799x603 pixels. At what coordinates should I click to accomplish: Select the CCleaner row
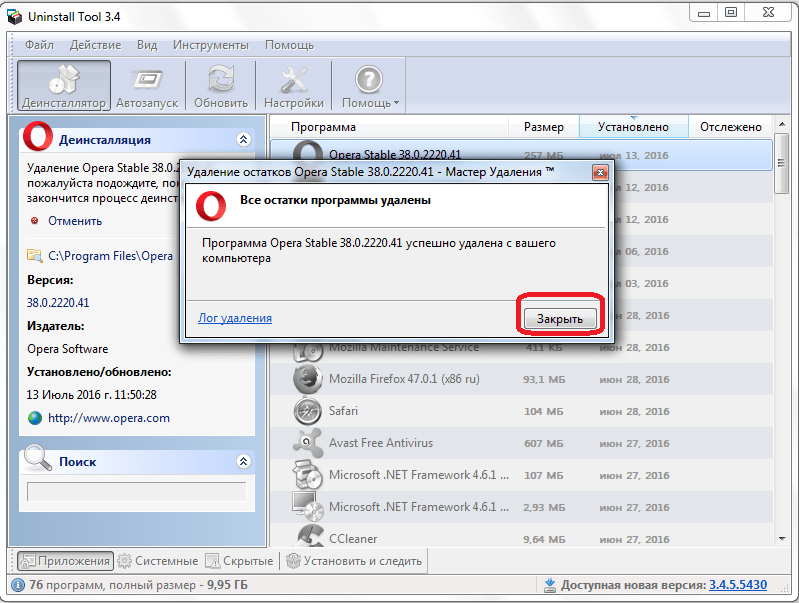521,536
